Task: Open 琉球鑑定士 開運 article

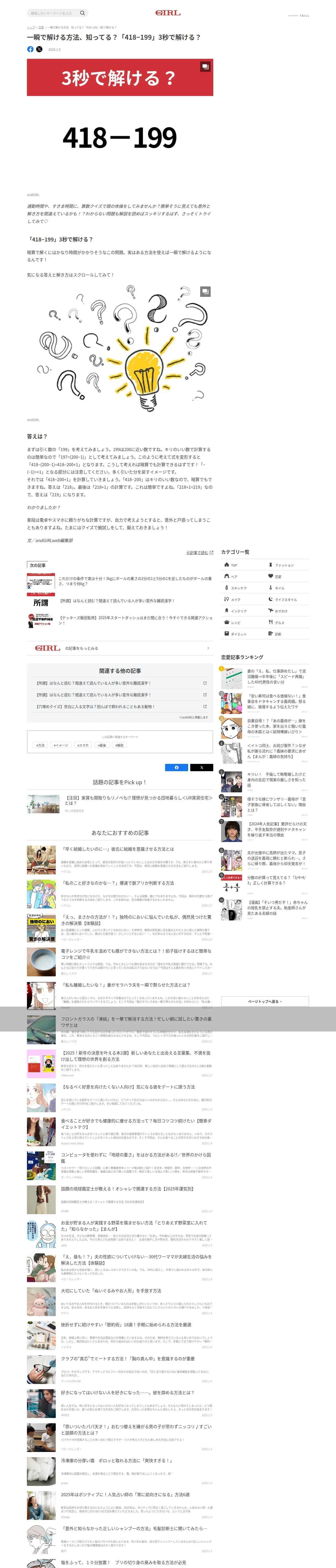Action: [x=120, y=1200]
